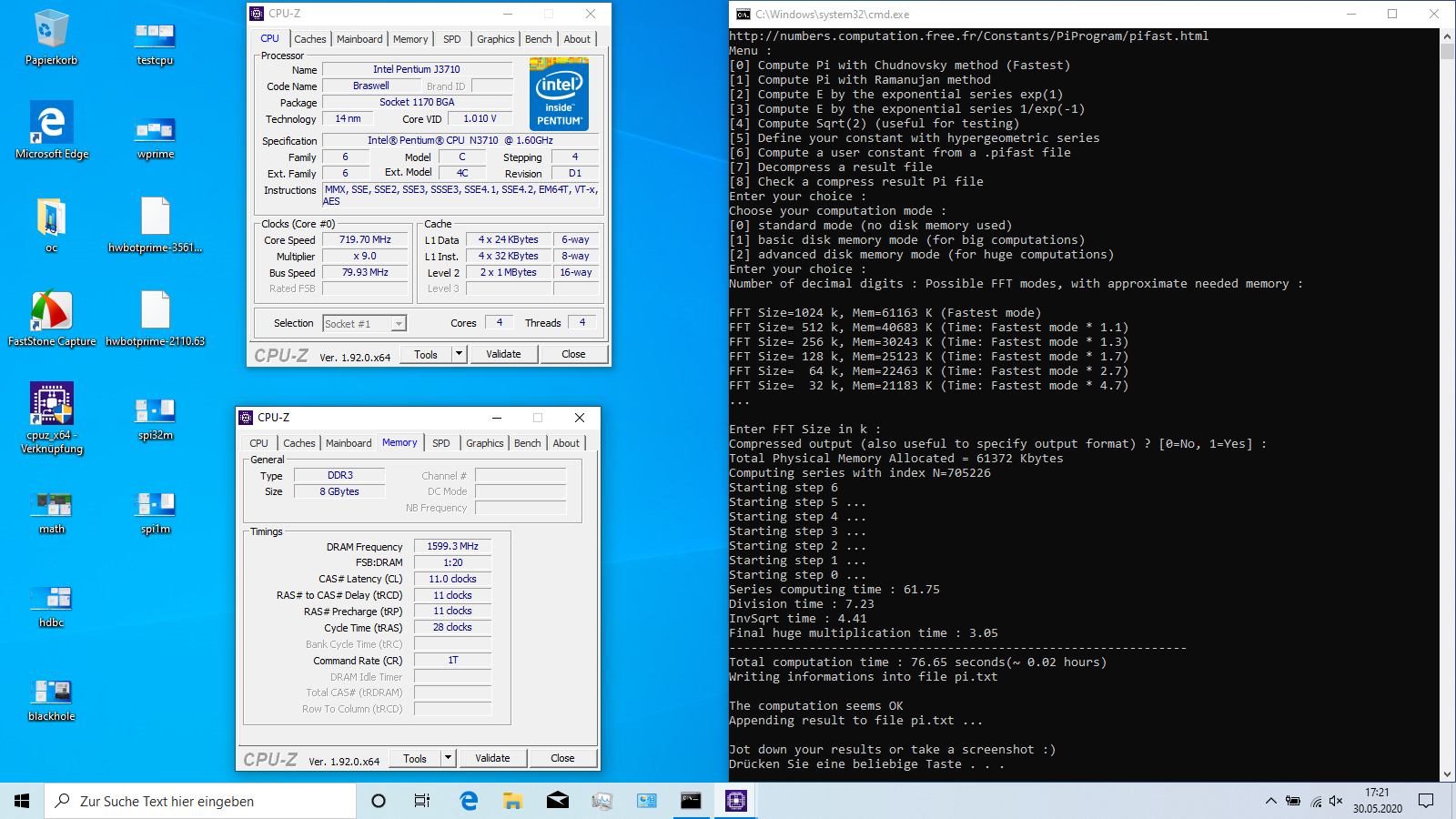
Task: Open the hdbc desktop shortcut
Action: pyautogui.click(x=52, y=606)
